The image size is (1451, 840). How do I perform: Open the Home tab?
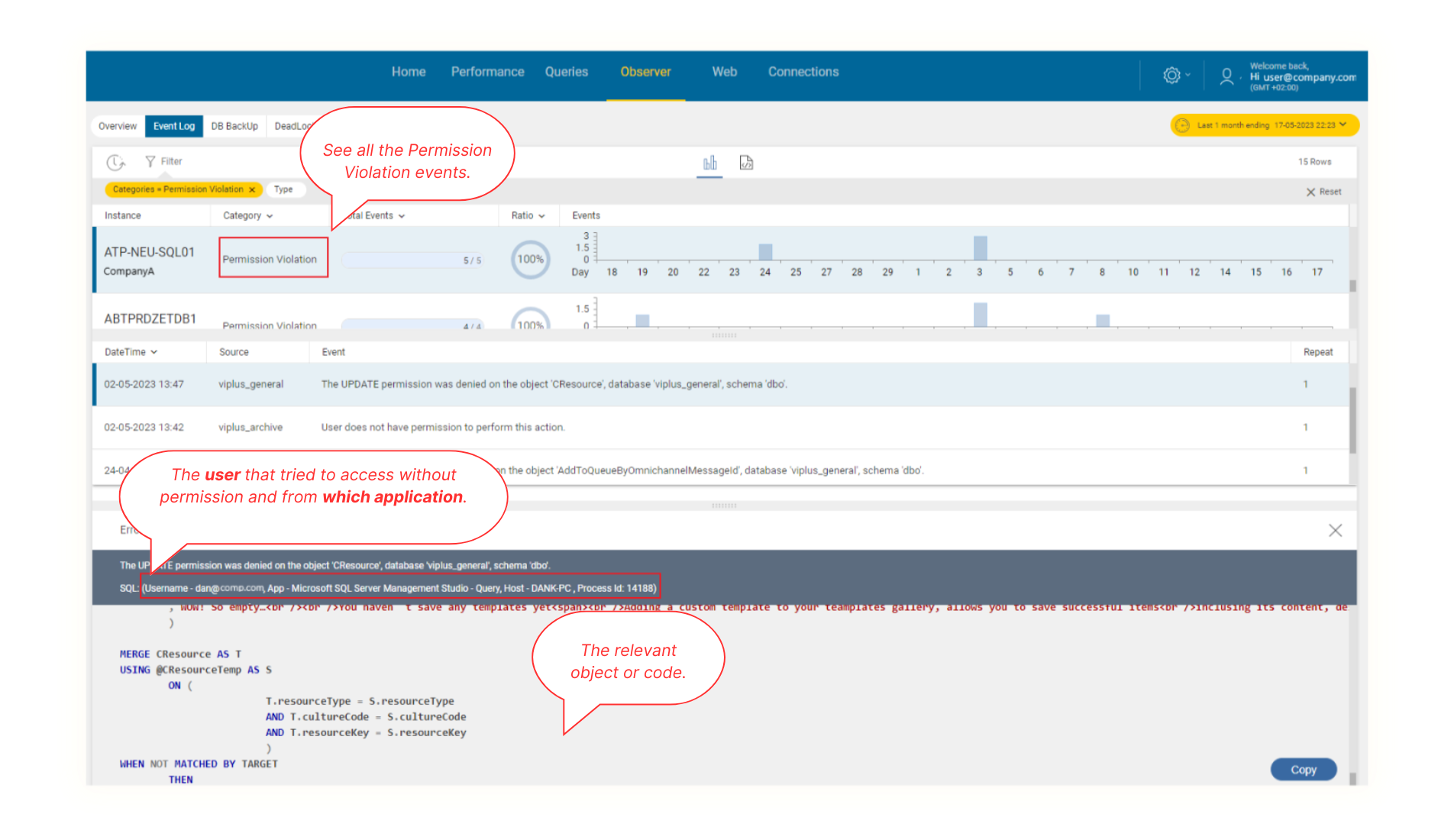pyautogui.click(x=409, y=72)
